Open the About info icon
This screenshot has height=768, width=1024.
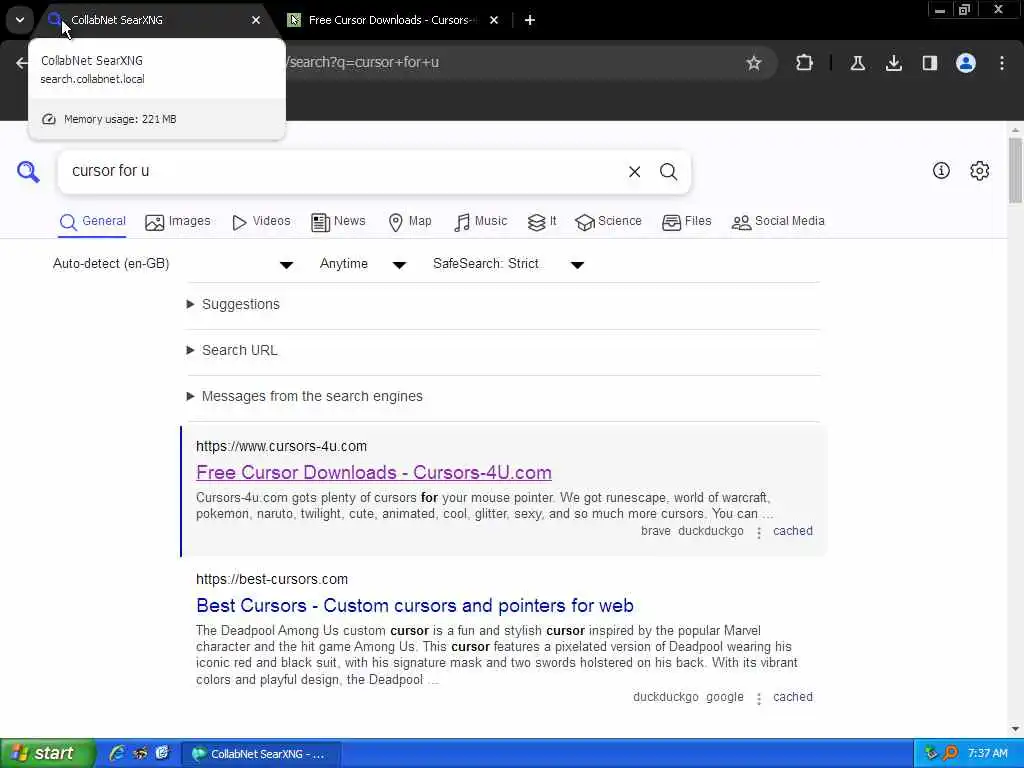pyautogui.click(x=941, y=170)
